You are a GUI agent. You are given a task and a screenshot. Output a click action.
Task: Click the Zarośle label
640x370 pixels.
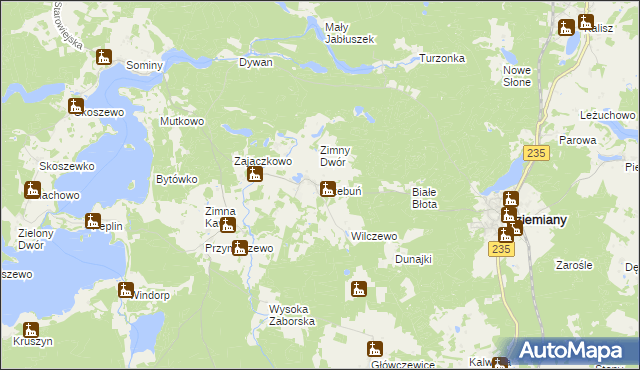click(x=574, y=266)
